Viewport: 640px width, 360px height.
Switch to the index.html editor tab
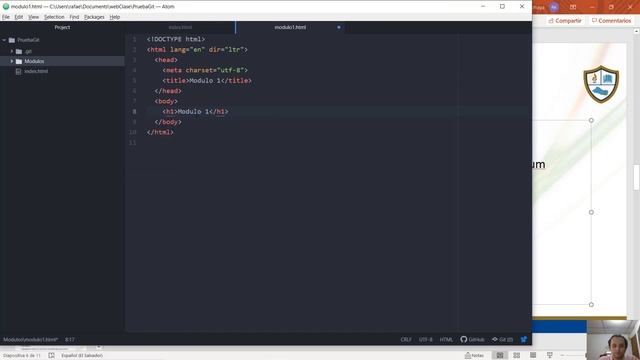[x=180, y=27]
